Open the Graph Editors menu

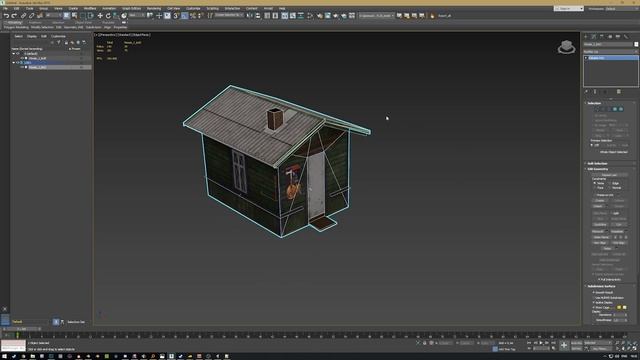click(x=131, y=8)
